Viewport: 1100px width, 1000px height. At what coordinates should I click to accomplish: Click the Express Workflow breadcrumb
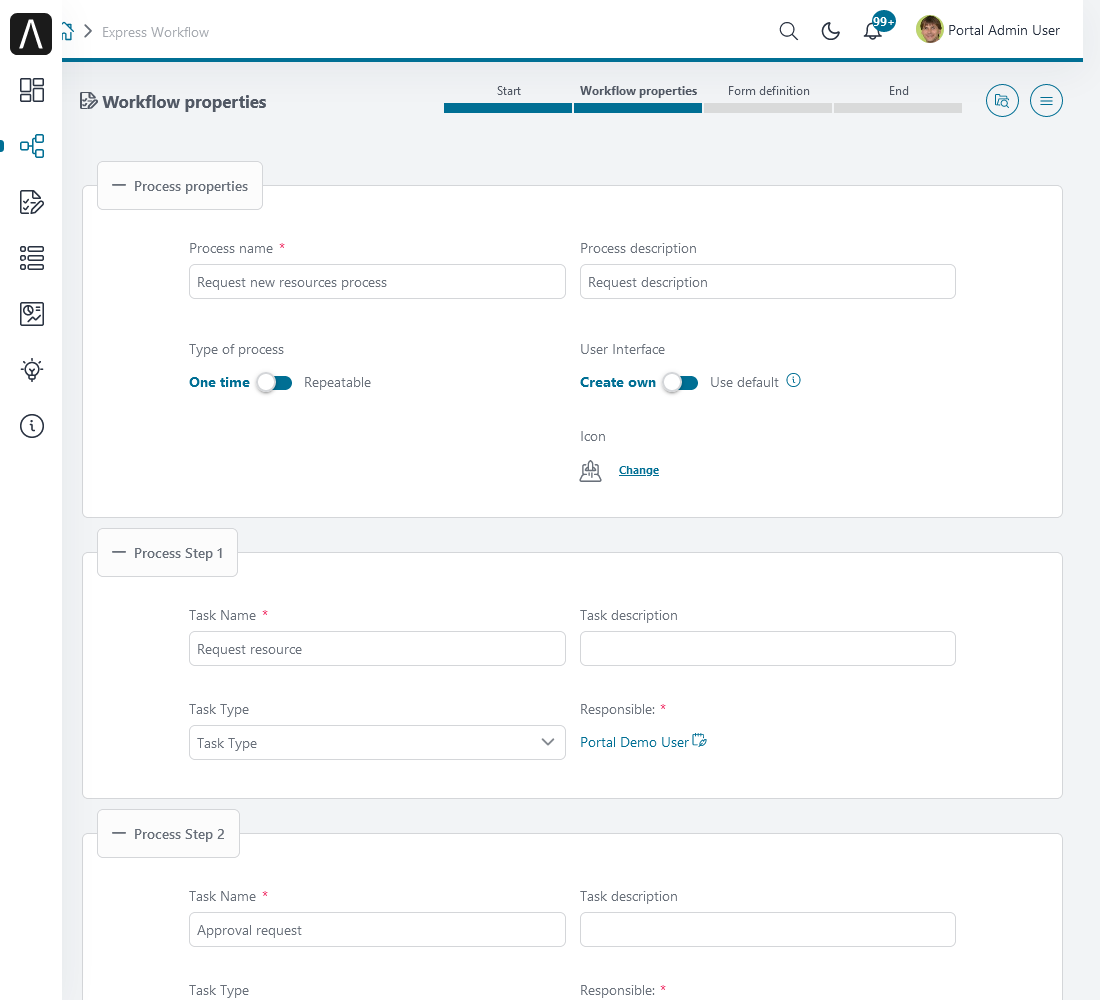(x=155, y=32)
